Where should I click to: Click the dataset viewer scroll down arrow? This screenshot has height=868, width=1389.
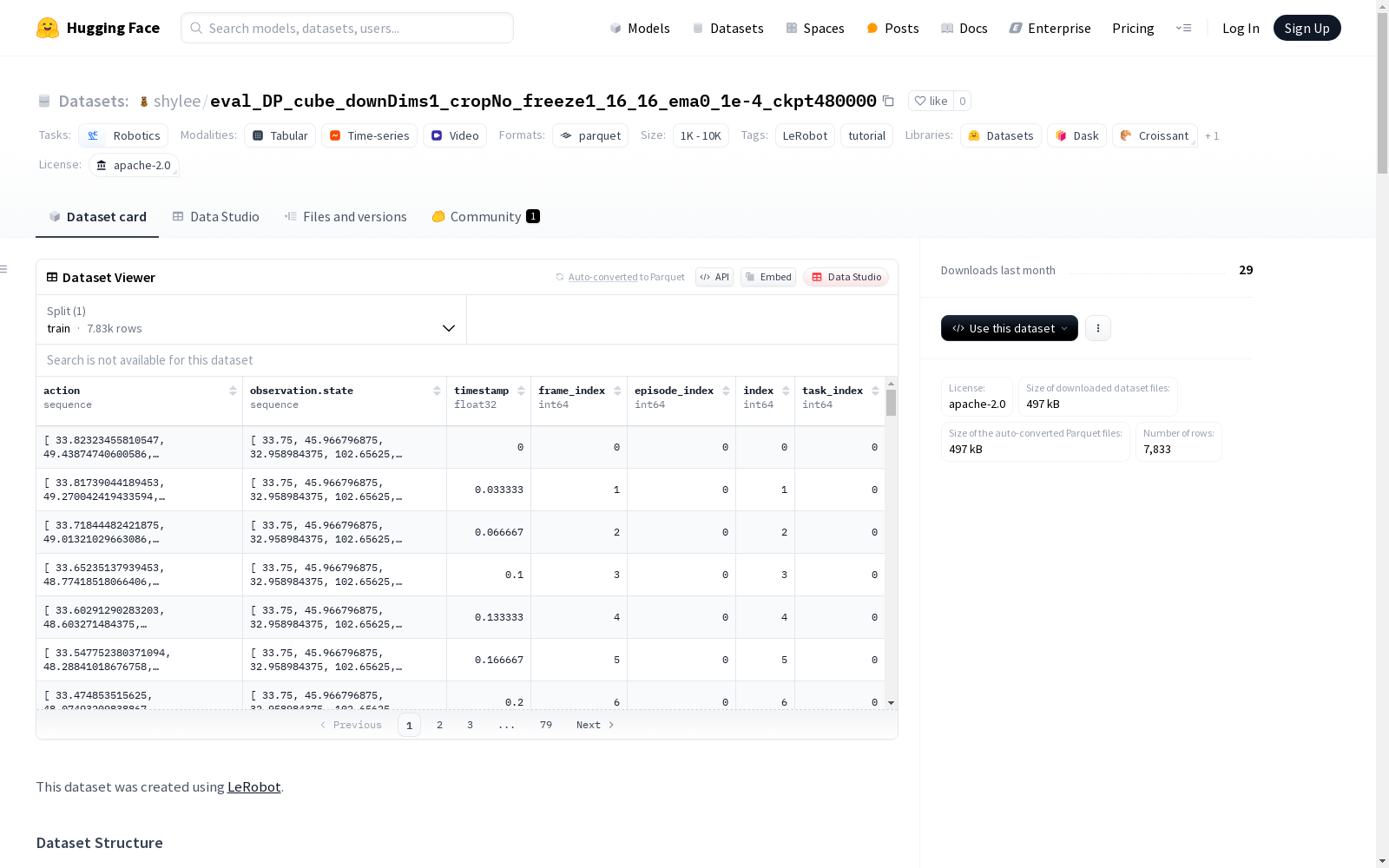click(891, 703)
